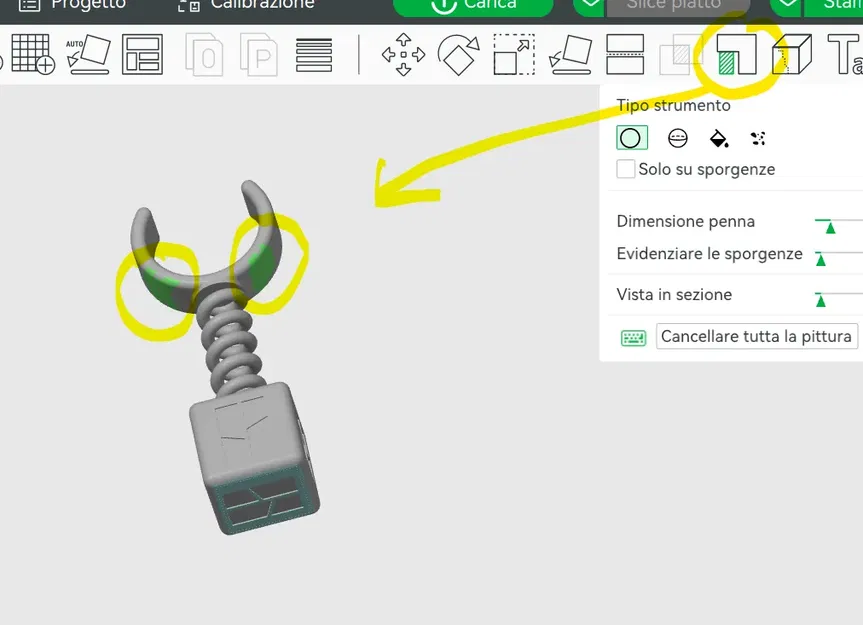Click the green Carica button
Screen dimensions: 863x625
point(473,6)
